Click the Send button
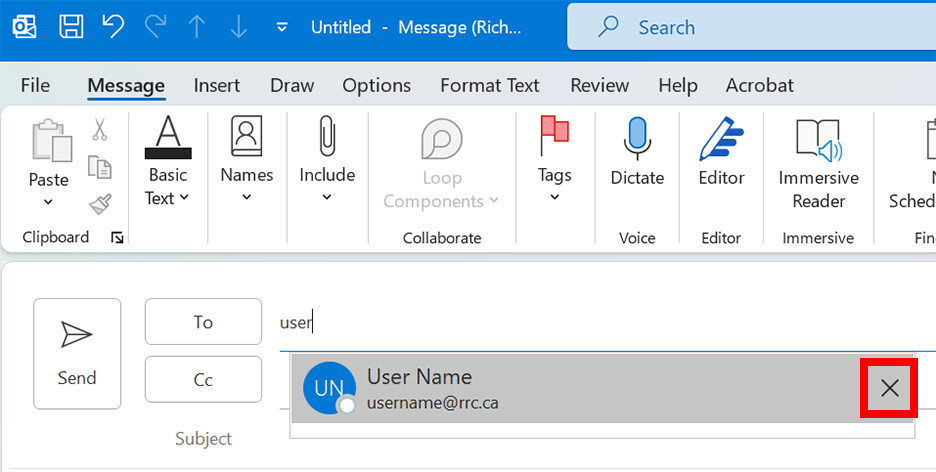 [x=77, y=353]
